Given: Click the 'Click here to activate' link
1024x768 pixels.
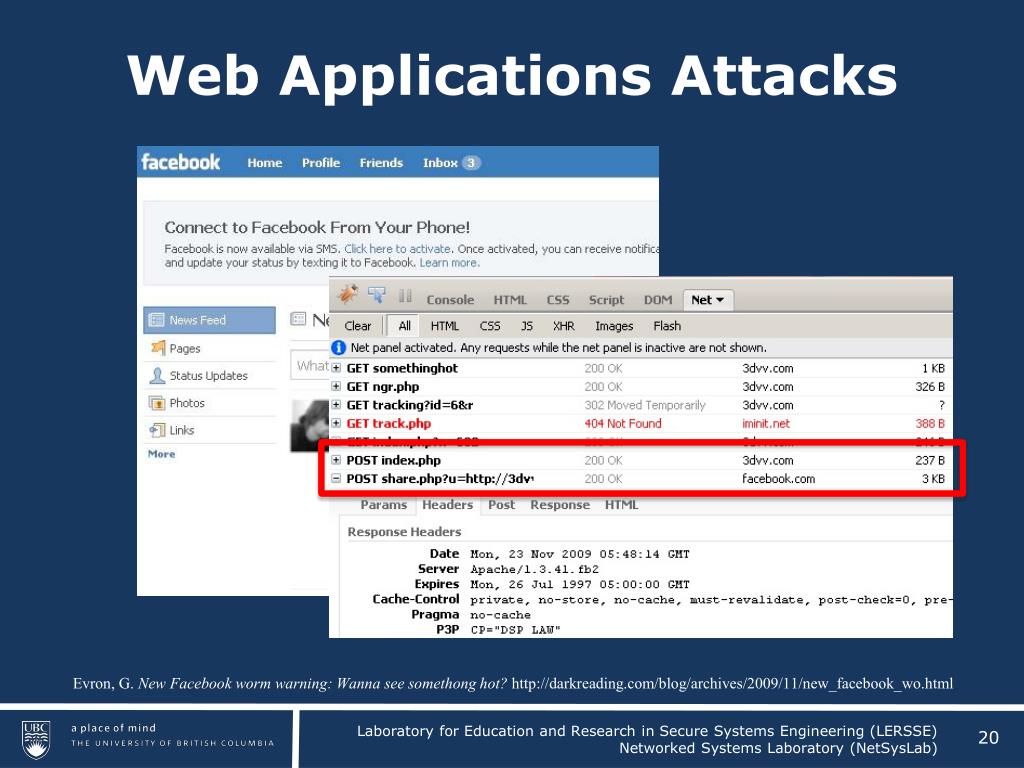Looking at the screenshot, I should (x=397, y=249).
